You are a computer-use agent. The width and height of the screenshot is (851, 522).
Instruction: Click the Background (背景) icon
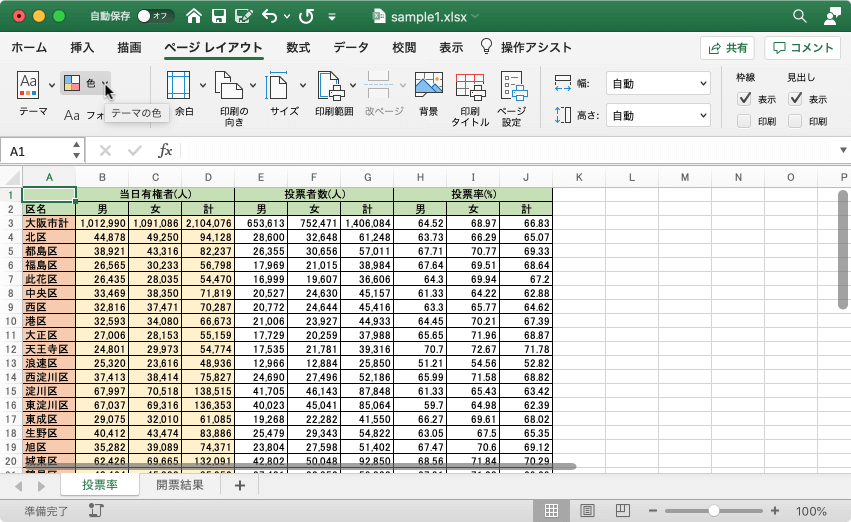429,85
